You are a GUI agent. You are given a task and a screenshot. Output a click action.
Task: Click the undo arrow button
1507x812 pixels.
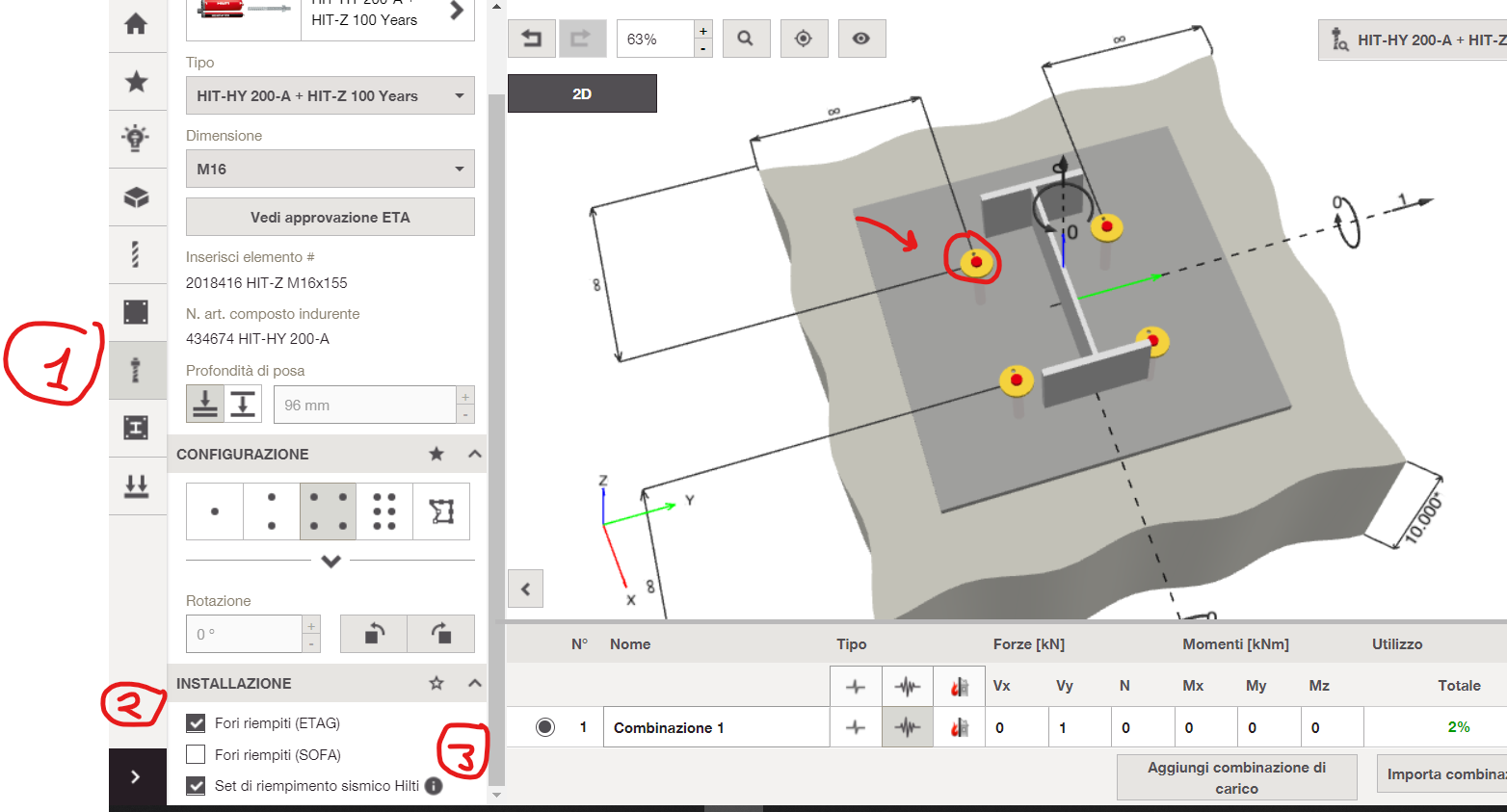532,39
